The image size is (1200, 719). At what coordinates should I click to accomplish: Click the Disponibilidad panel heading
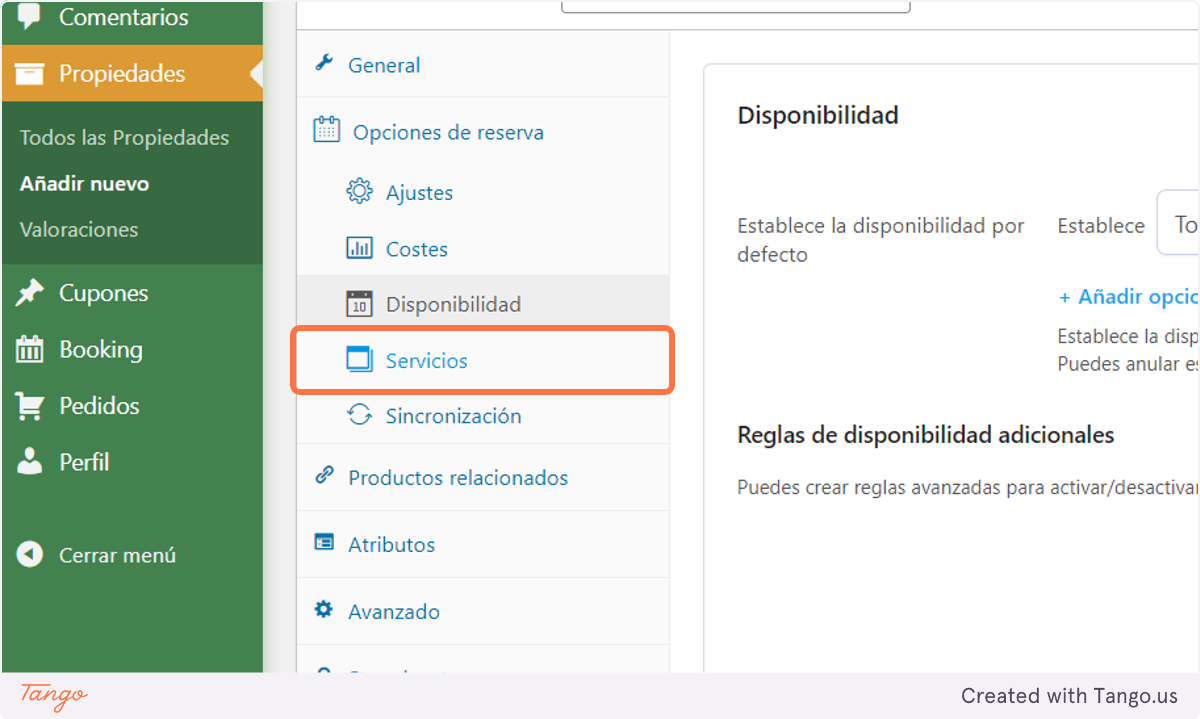pyautogui.click(x=818, y=115)
